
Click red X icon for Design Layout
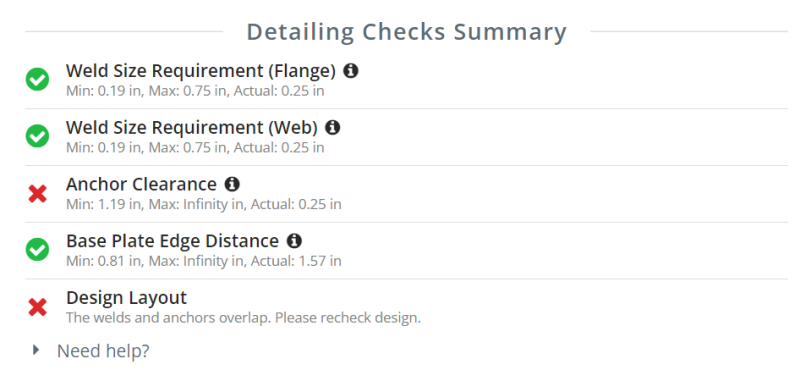pyautogui.click(x=38, y=308)
